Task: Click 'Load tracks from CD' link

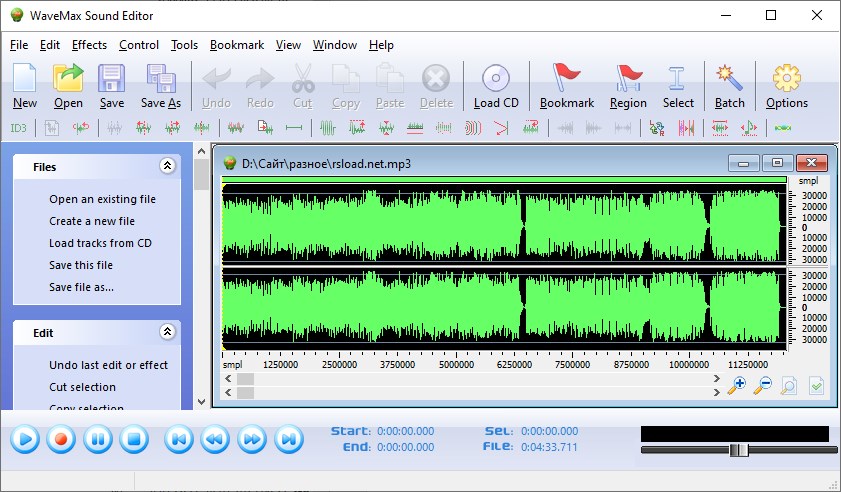Action: click(x=100, y=243)
